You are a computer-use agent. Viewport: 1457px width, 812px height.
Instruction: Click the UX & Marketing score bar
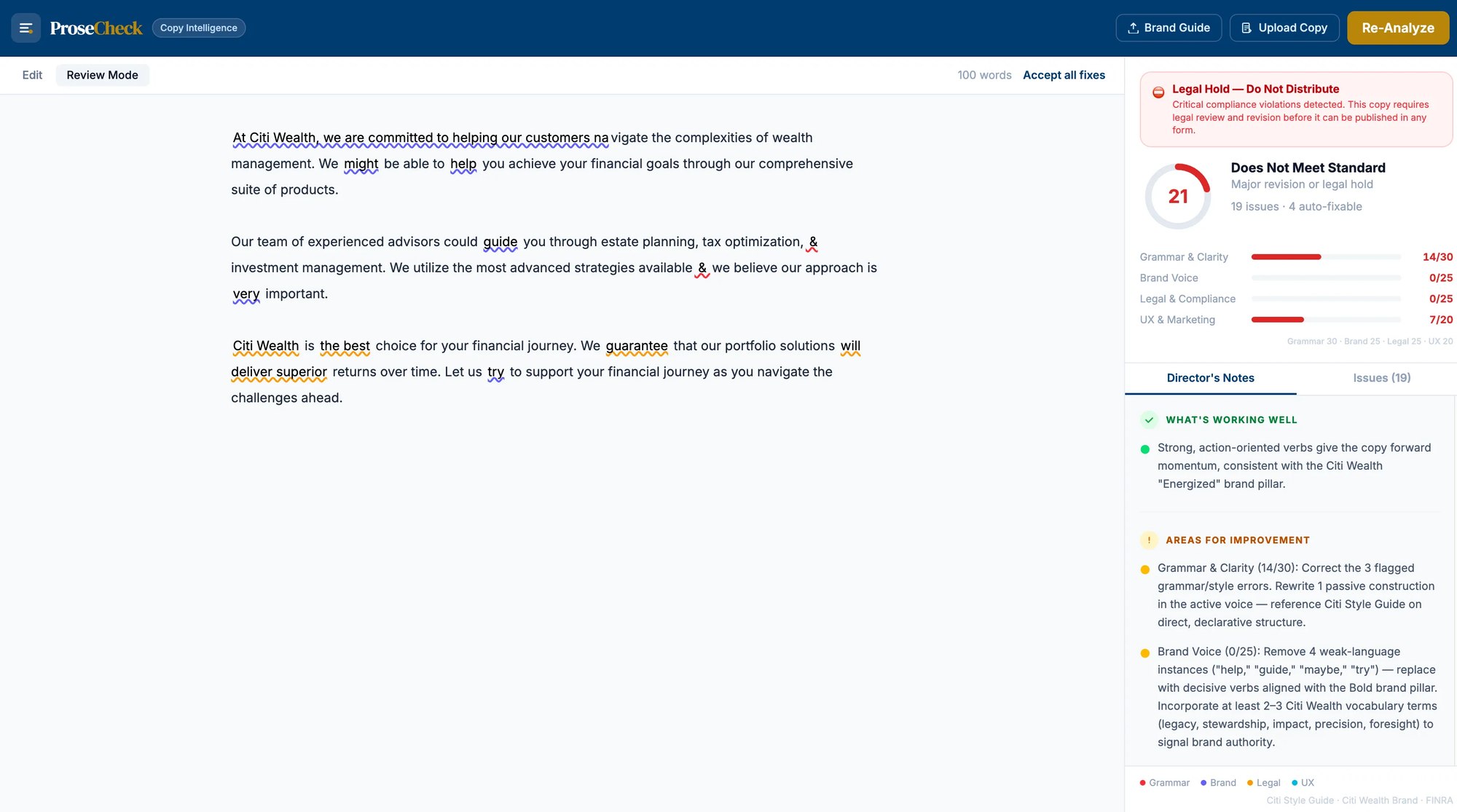[x=1326, y=320]
